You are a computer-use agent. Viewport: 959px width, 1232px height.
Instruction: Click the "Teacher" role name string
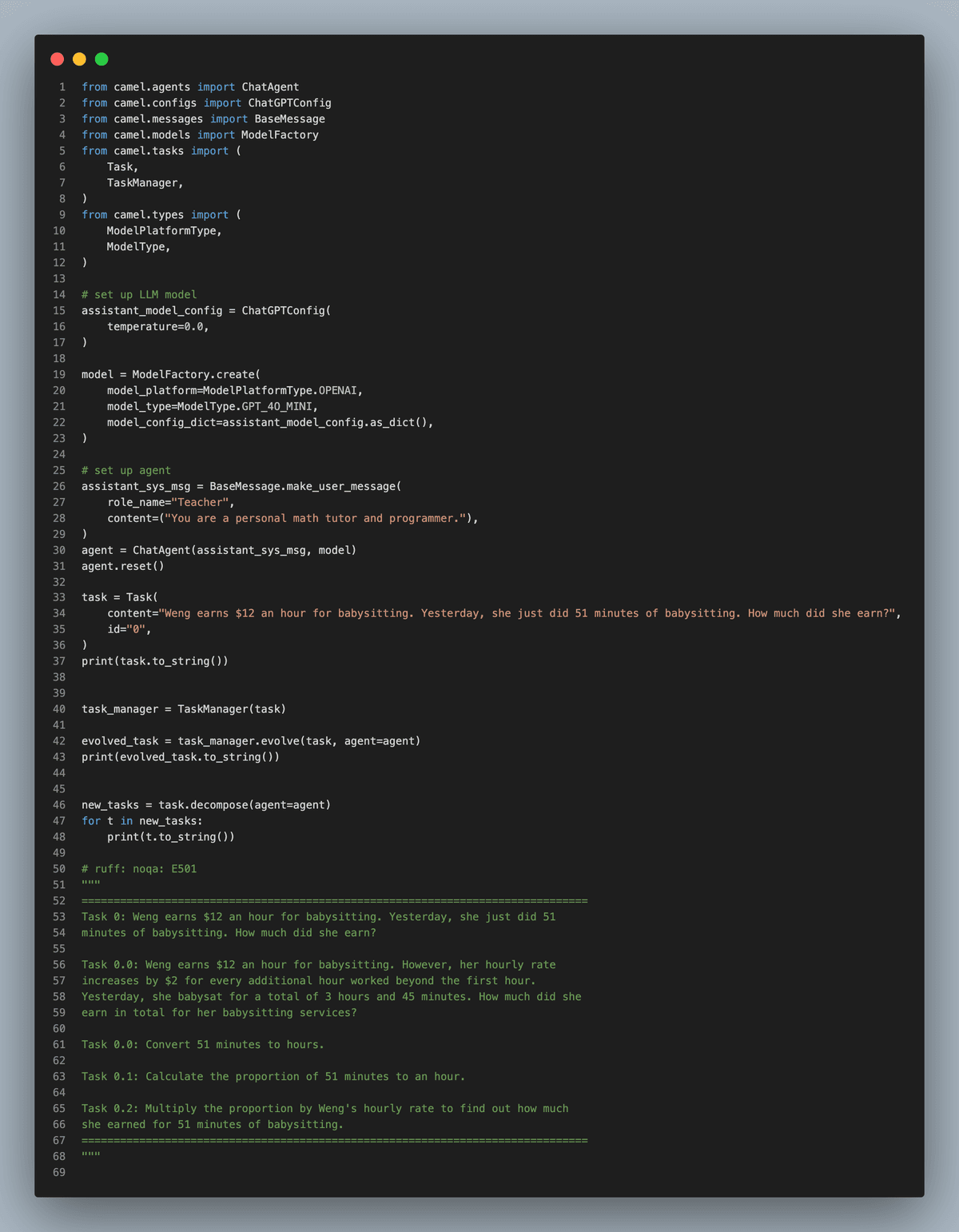200,503
